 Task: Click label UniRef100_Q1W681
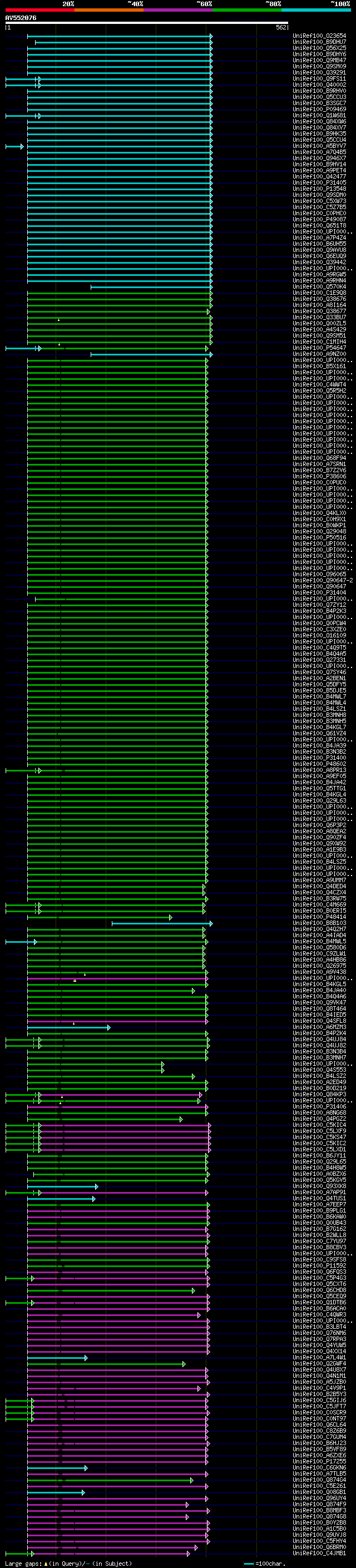coord(319,115)
